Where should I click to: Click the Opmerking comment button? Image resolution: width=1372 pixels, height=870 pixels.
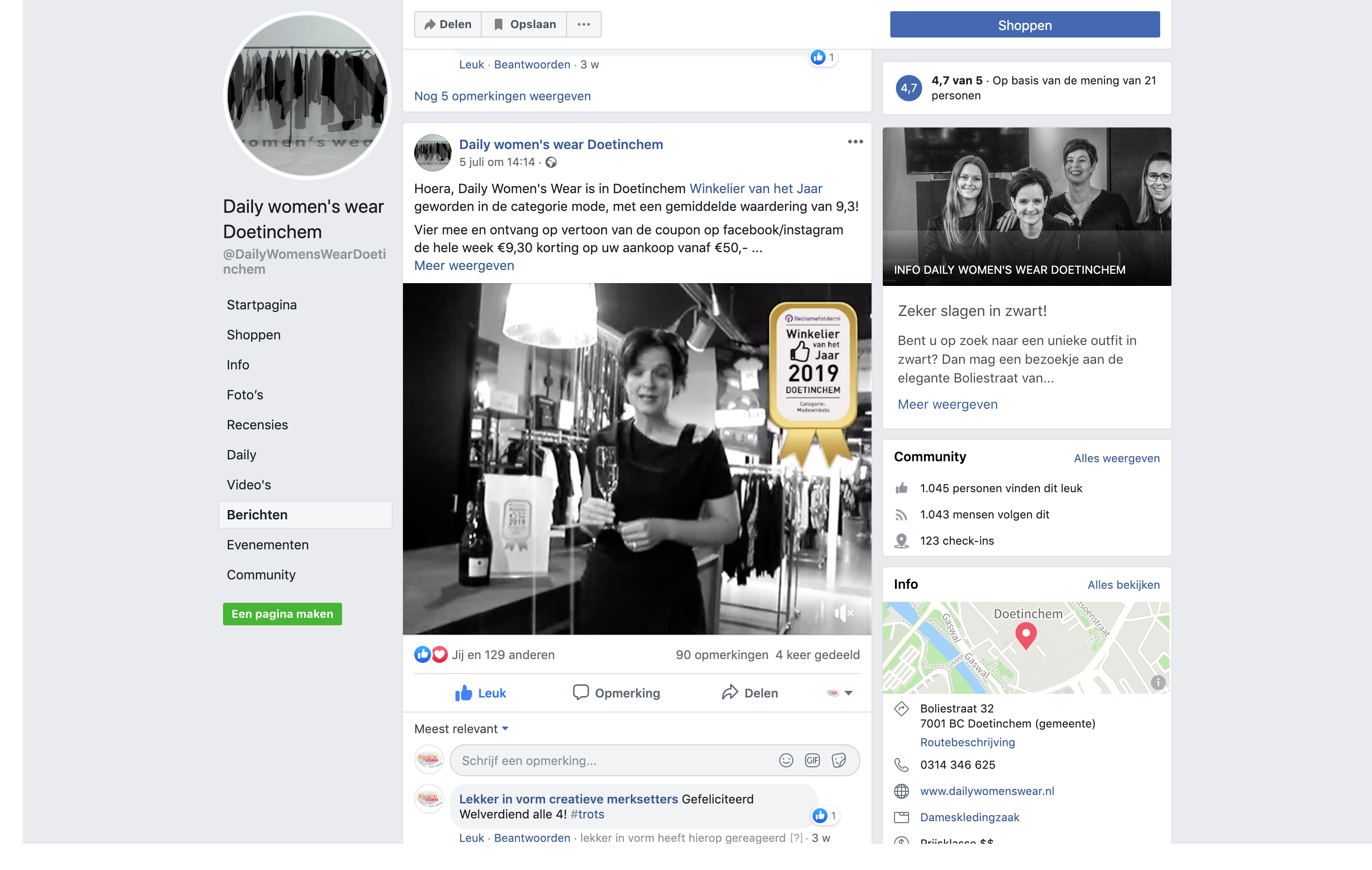pos(616,693)
